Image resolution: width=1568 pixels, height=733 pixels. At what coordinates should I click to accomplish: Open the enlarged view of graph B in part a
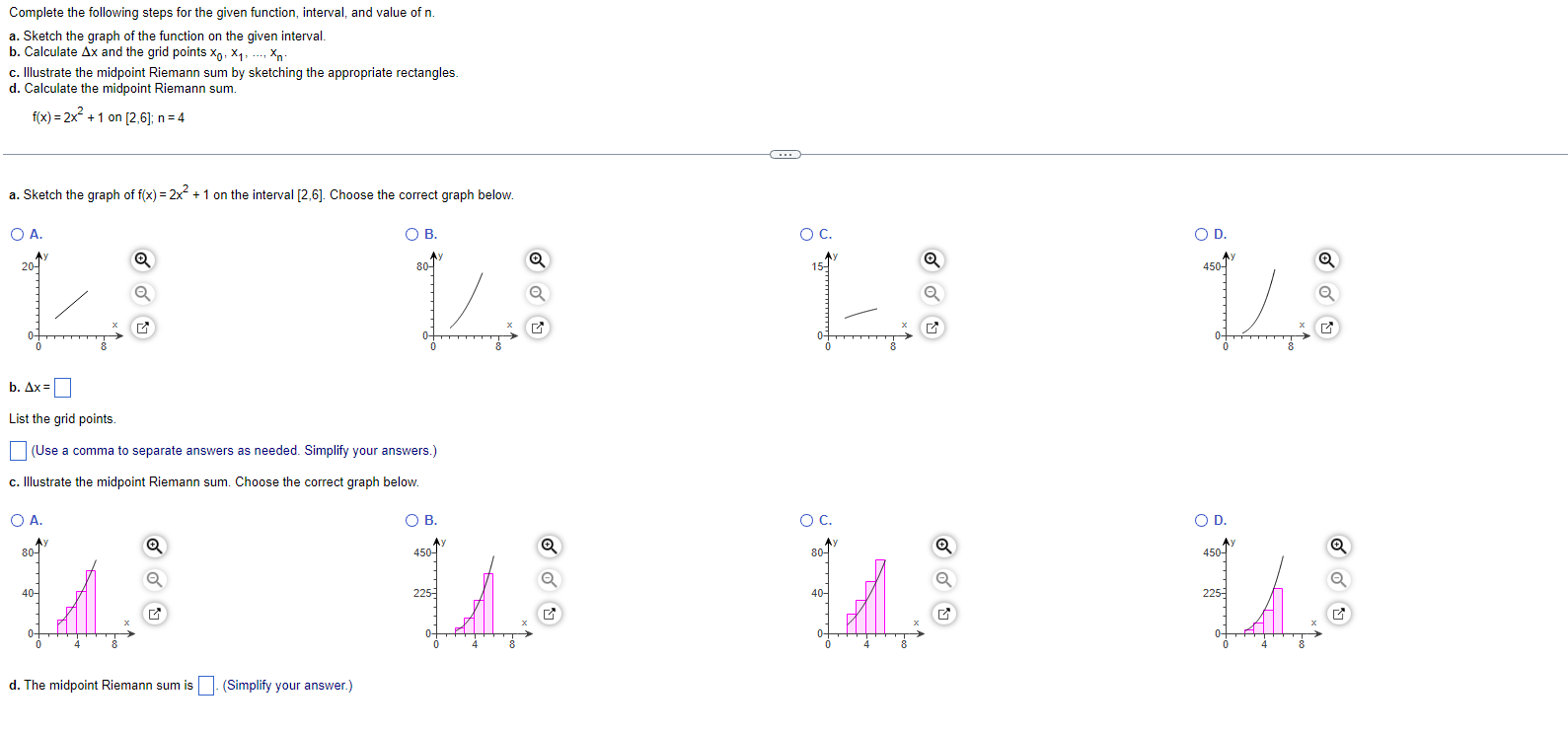(537, 327)
